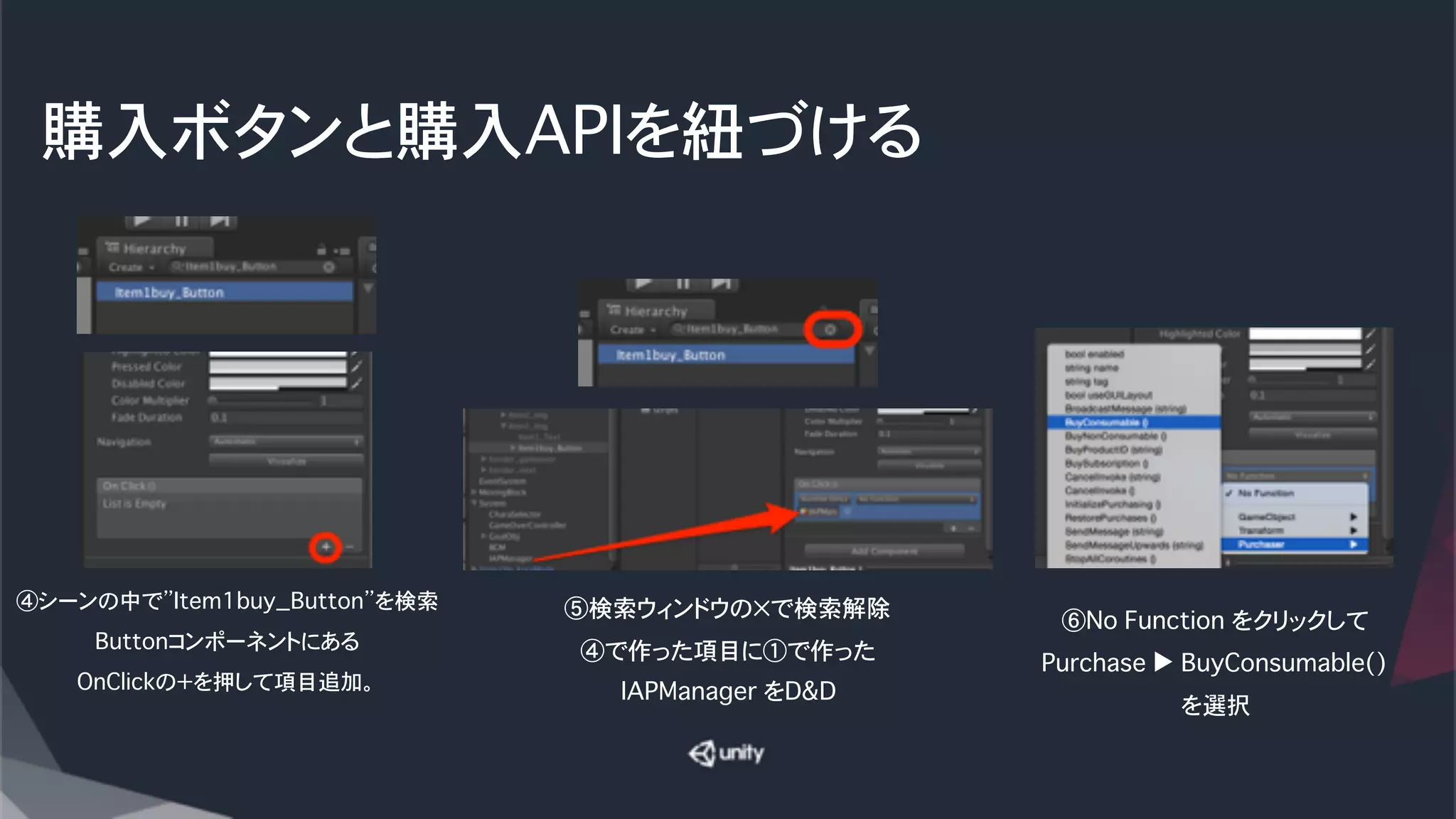The width and height of the screenshot is (1456, 819).
Task: Select the Hierarchy tab in step ④ screenshot
Action: pos(154,248)
